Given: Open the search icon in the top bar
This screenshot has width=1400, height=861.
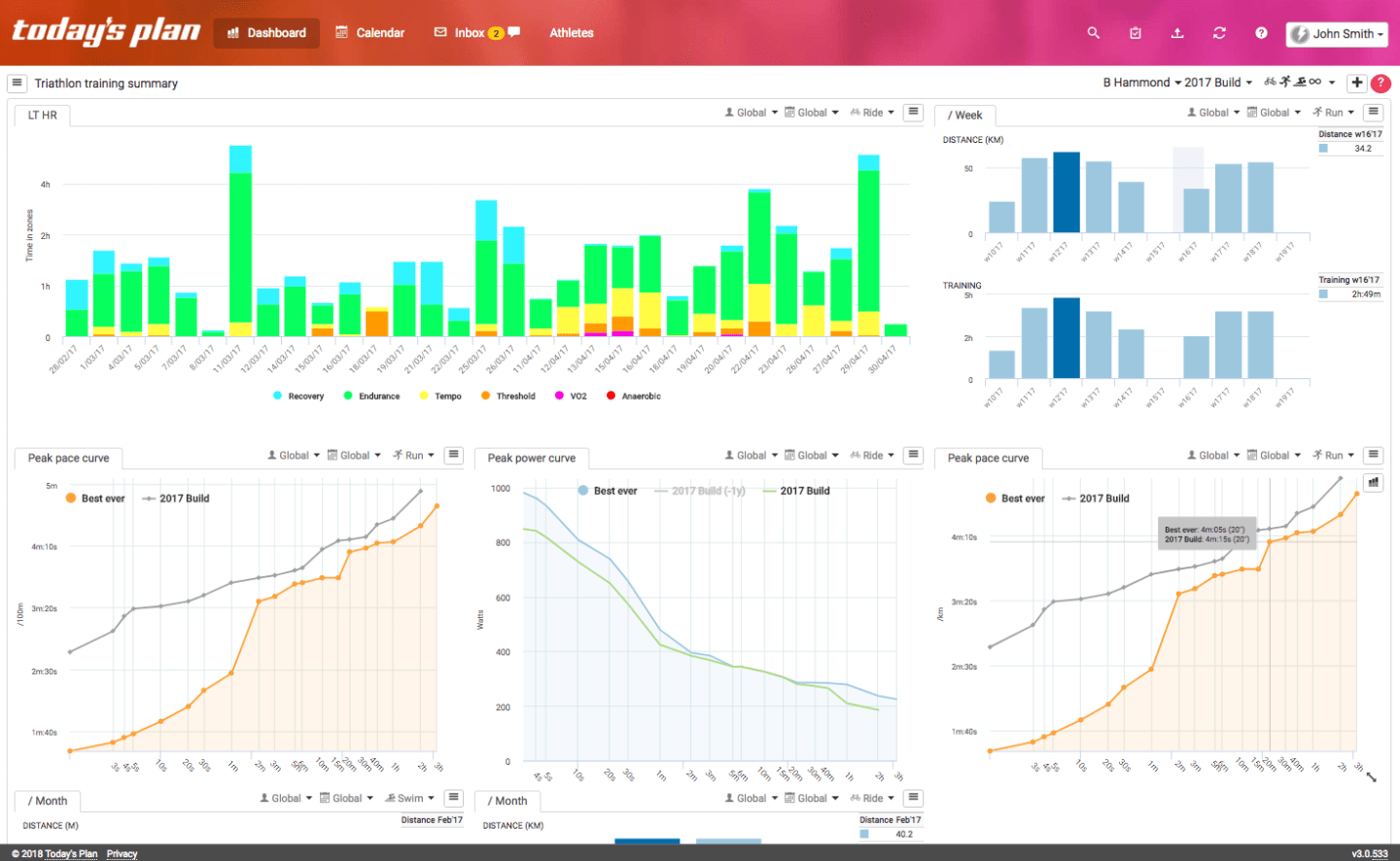Looking at the screenshot, I should tap(1093, 32).
